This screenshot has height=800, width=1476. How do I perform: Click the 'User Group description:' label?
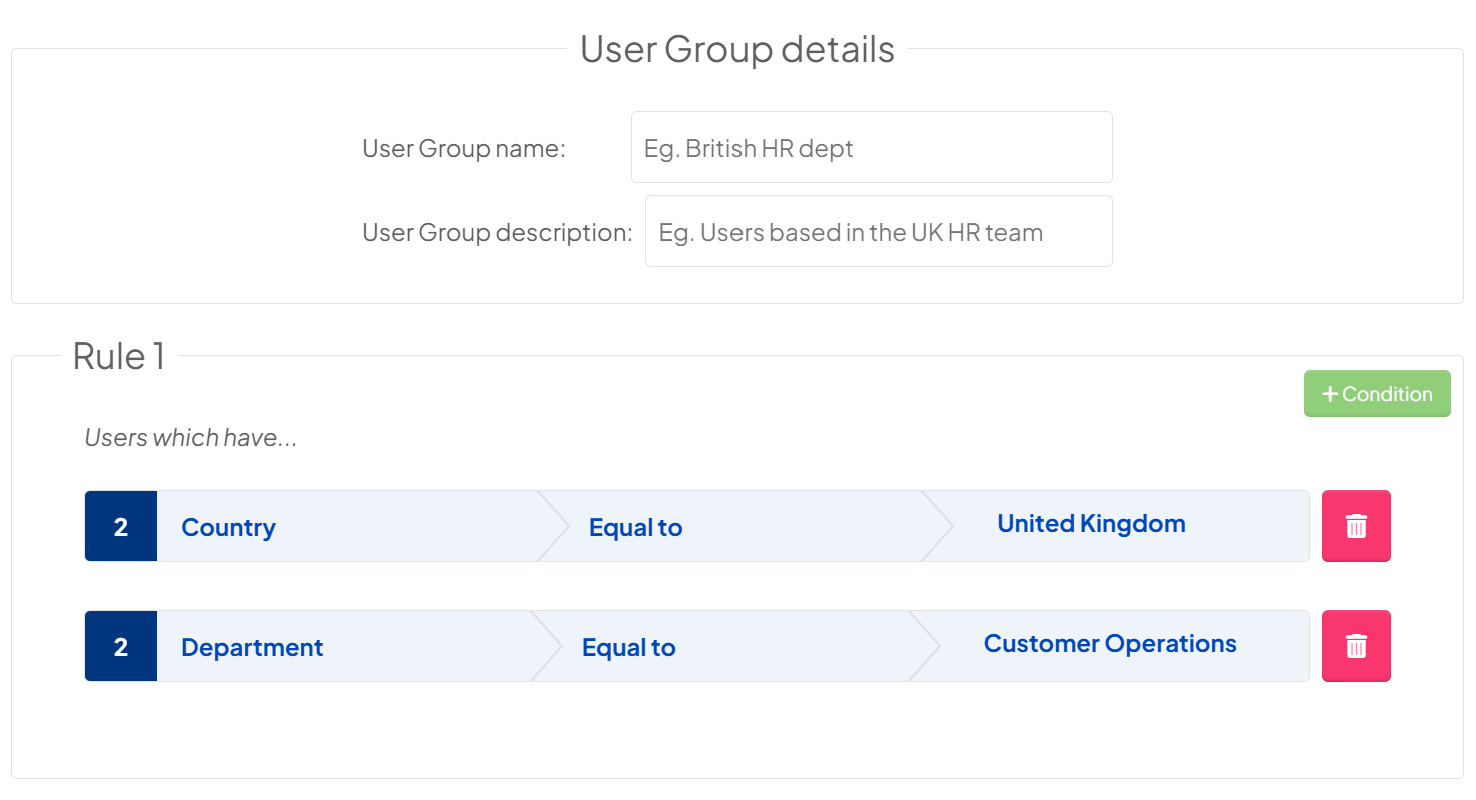(x=497, y=233)
